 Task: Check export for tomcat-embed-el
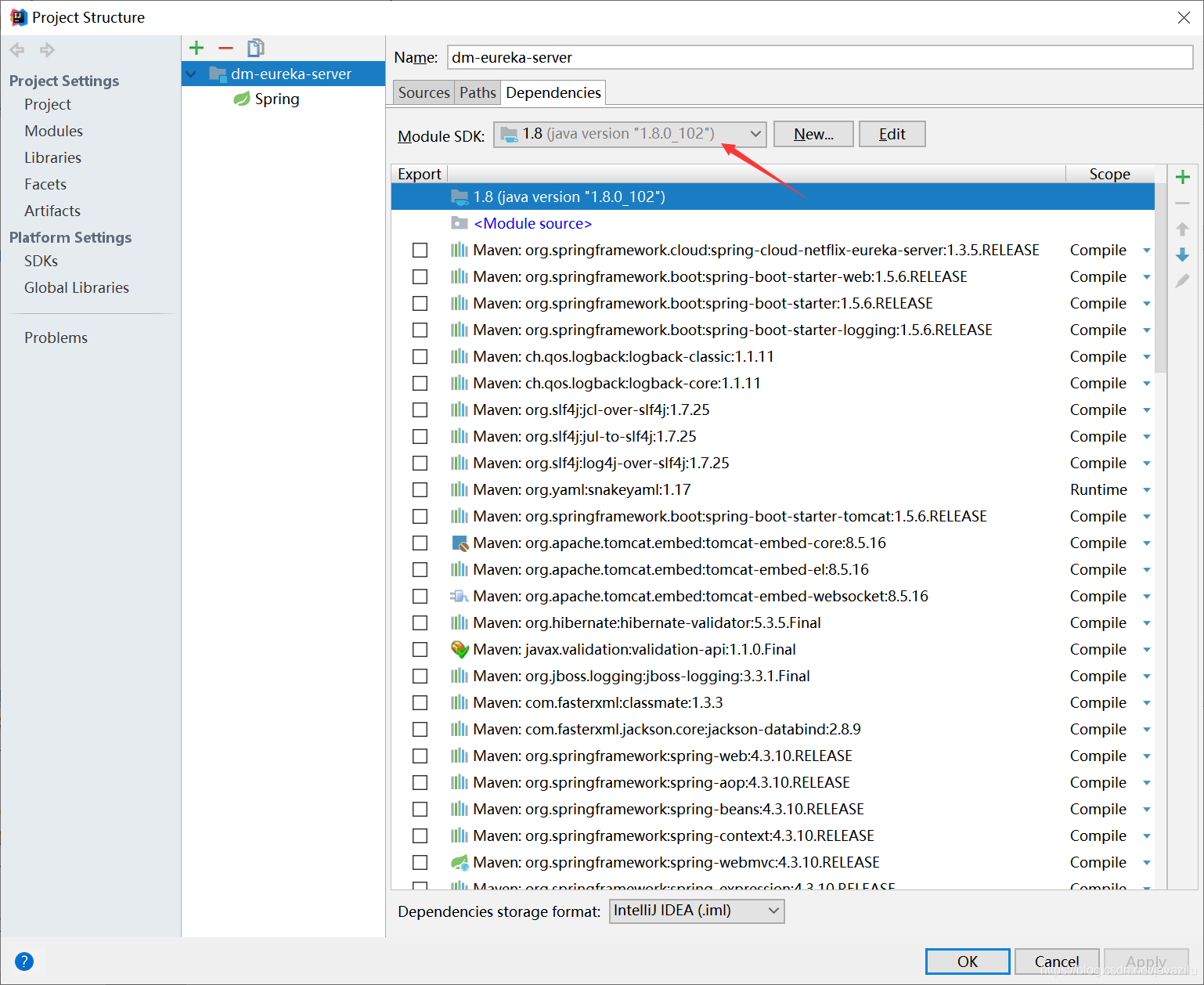click(420, 570)
